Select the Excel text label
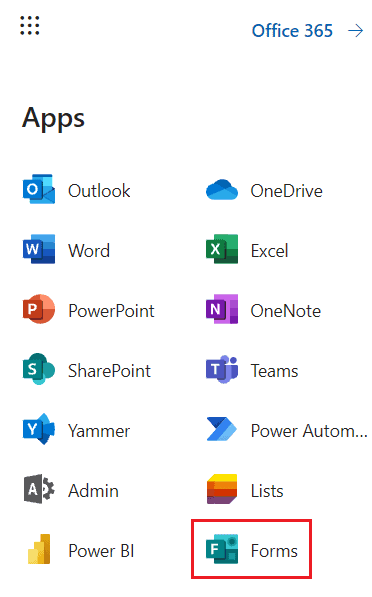This screenshot has height=597, width=372. tap(270, 251)
